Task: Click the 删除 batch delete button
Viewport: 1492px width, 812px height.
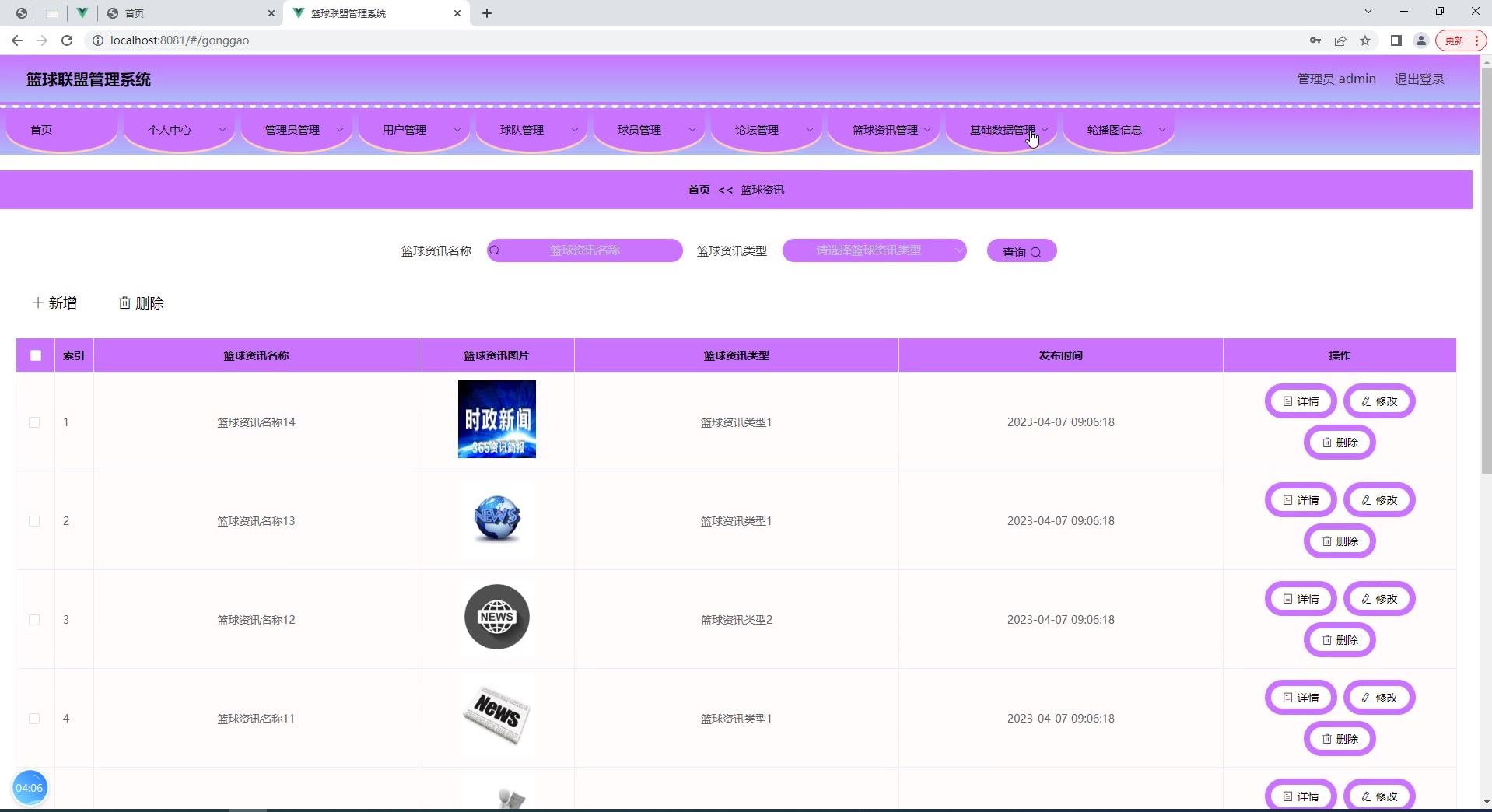Action: coord(141,303)
